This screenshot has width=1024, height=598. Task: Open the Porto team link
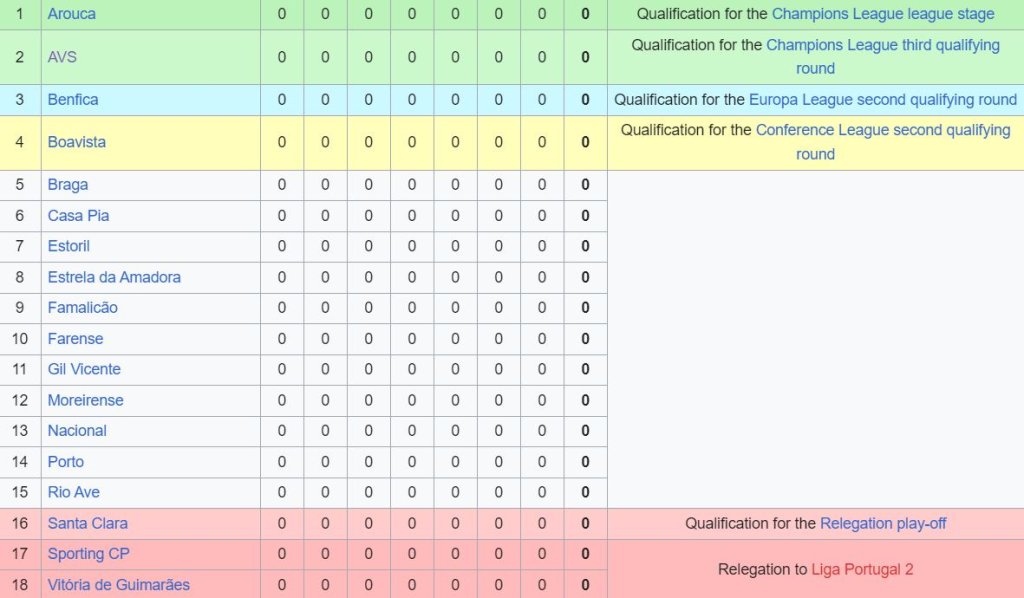tap(66, 462)
